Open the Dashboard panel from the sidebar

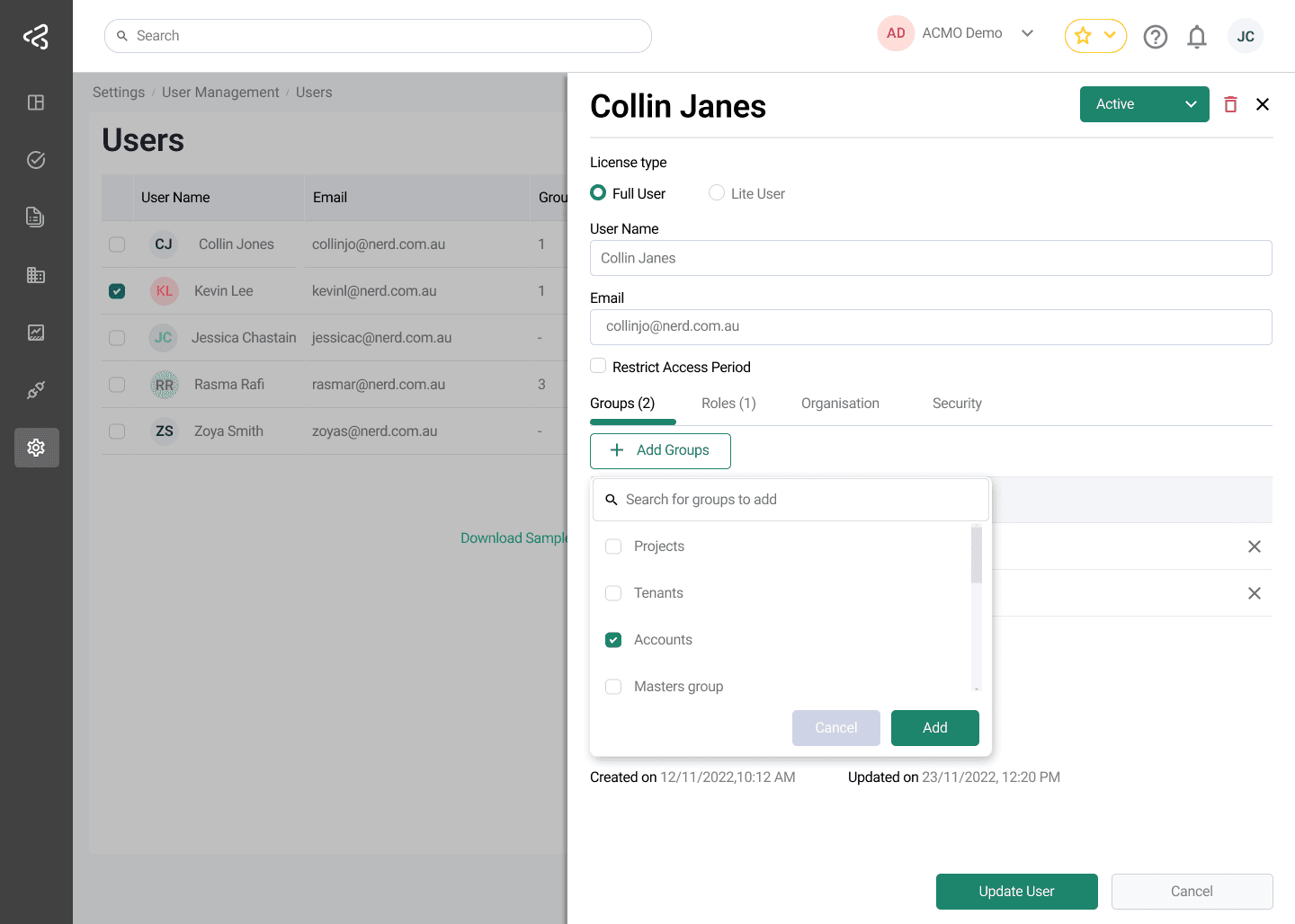coord(36,102)
